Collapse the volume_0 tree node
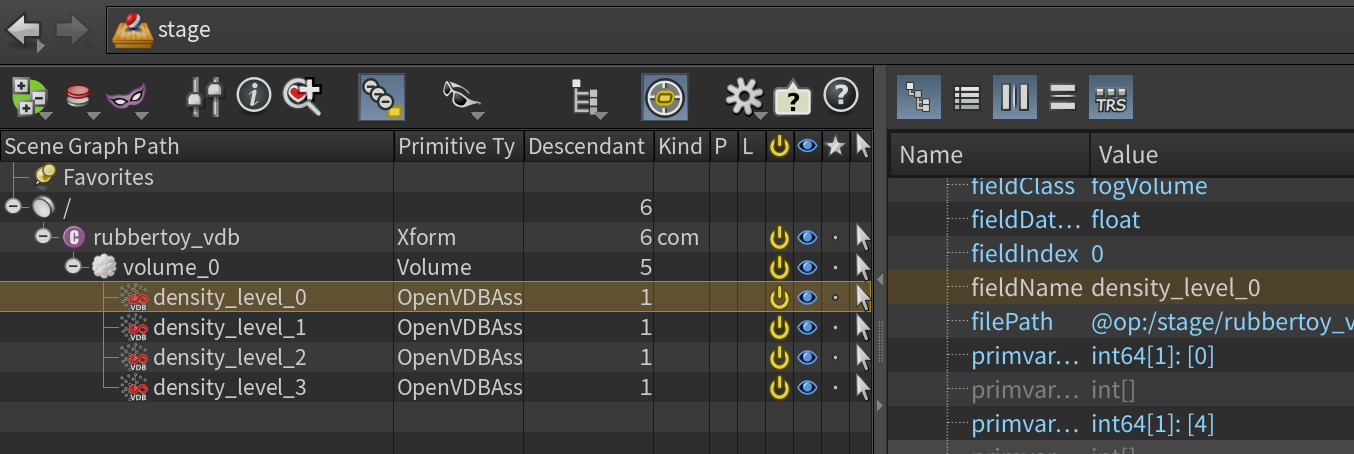This screenshot has height=454, width=1354. point(74,268)
